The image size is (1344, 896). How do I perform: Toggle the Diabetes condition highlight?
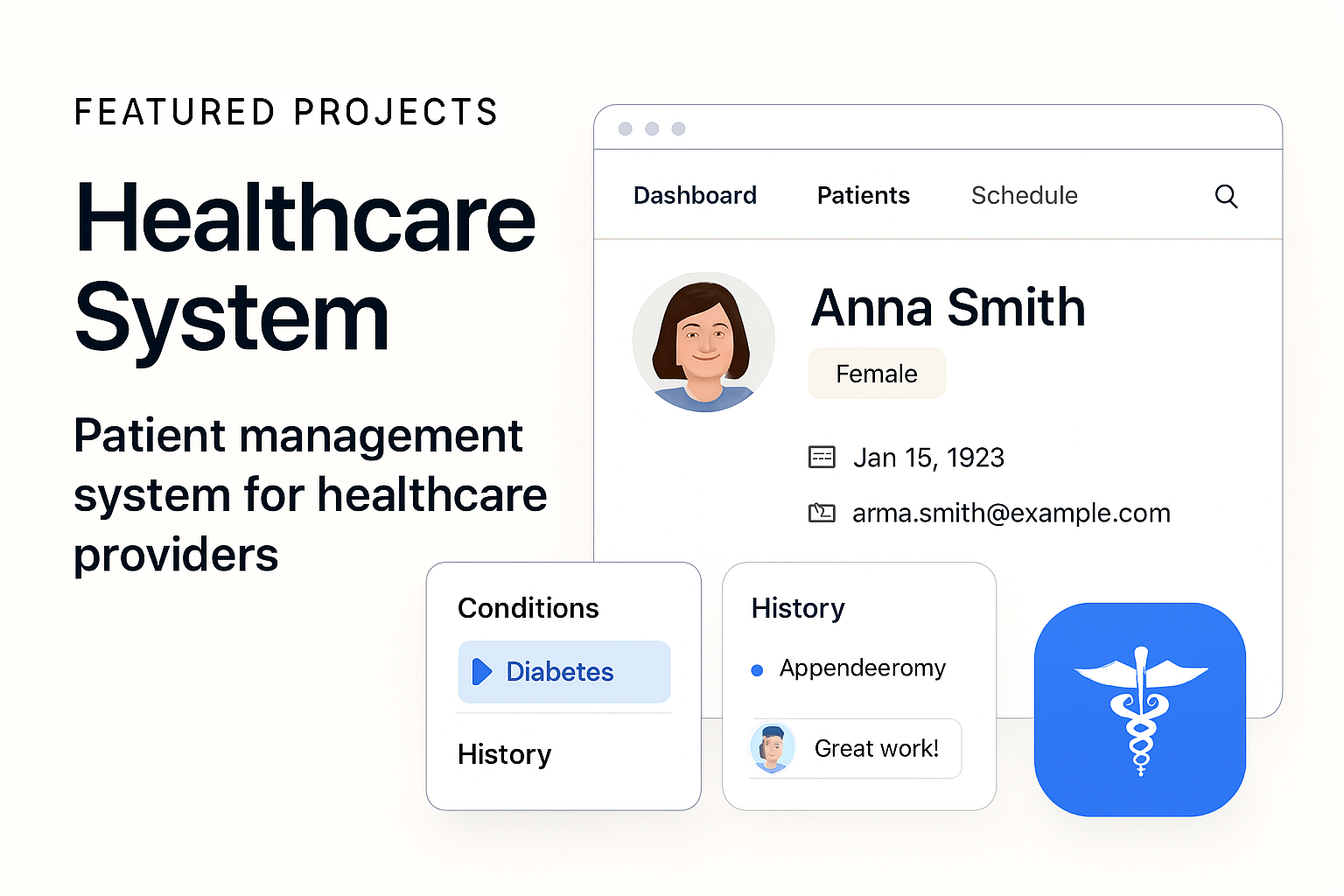563,671
